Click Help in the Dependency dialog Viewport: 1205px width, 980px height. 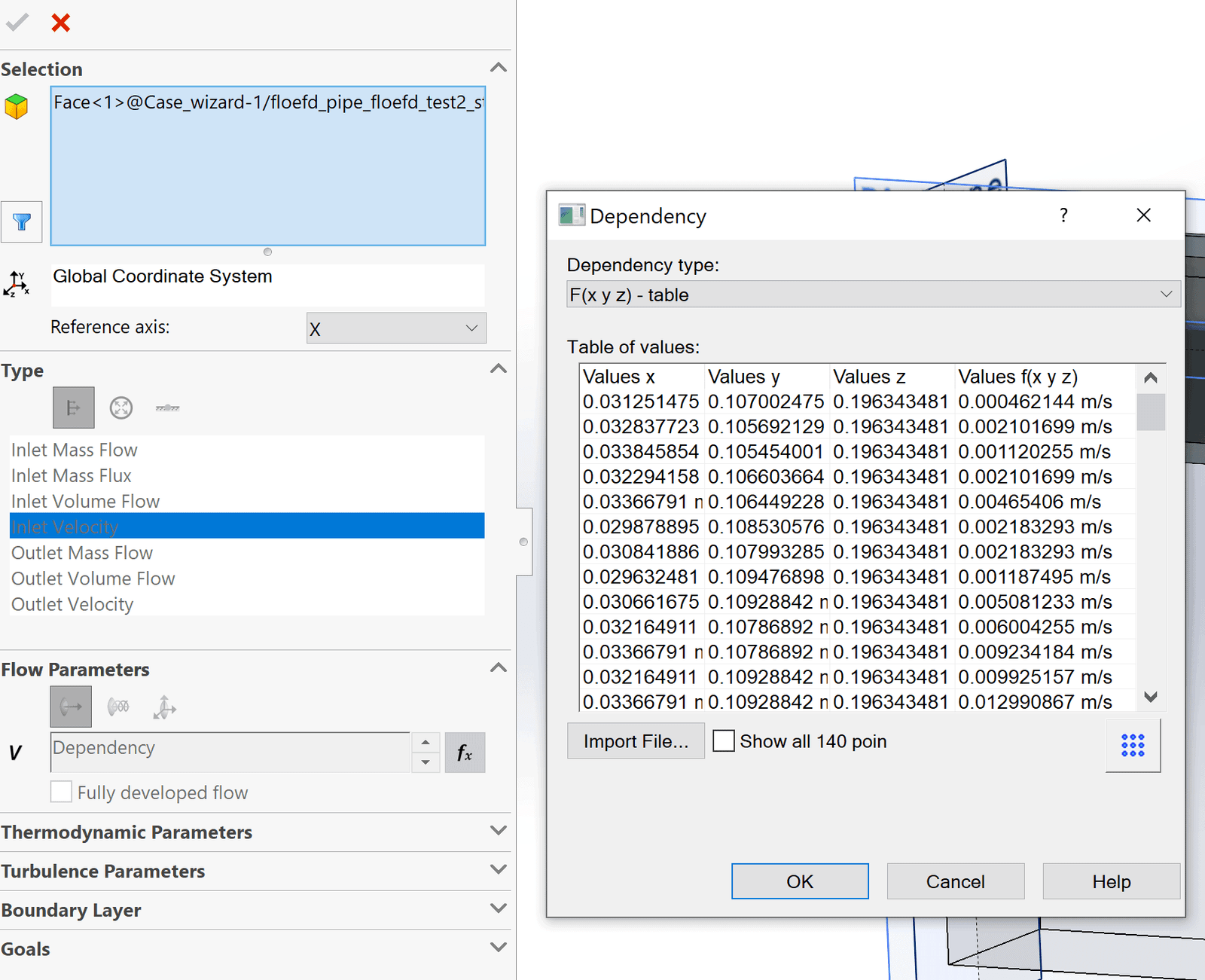click(1111, 881)
